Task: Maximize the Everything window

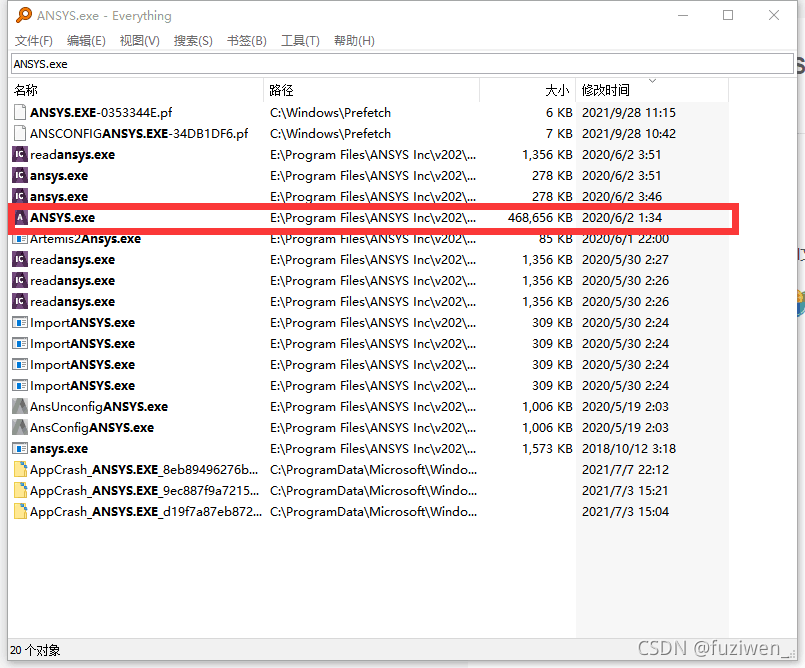Action: coord(728,15)
